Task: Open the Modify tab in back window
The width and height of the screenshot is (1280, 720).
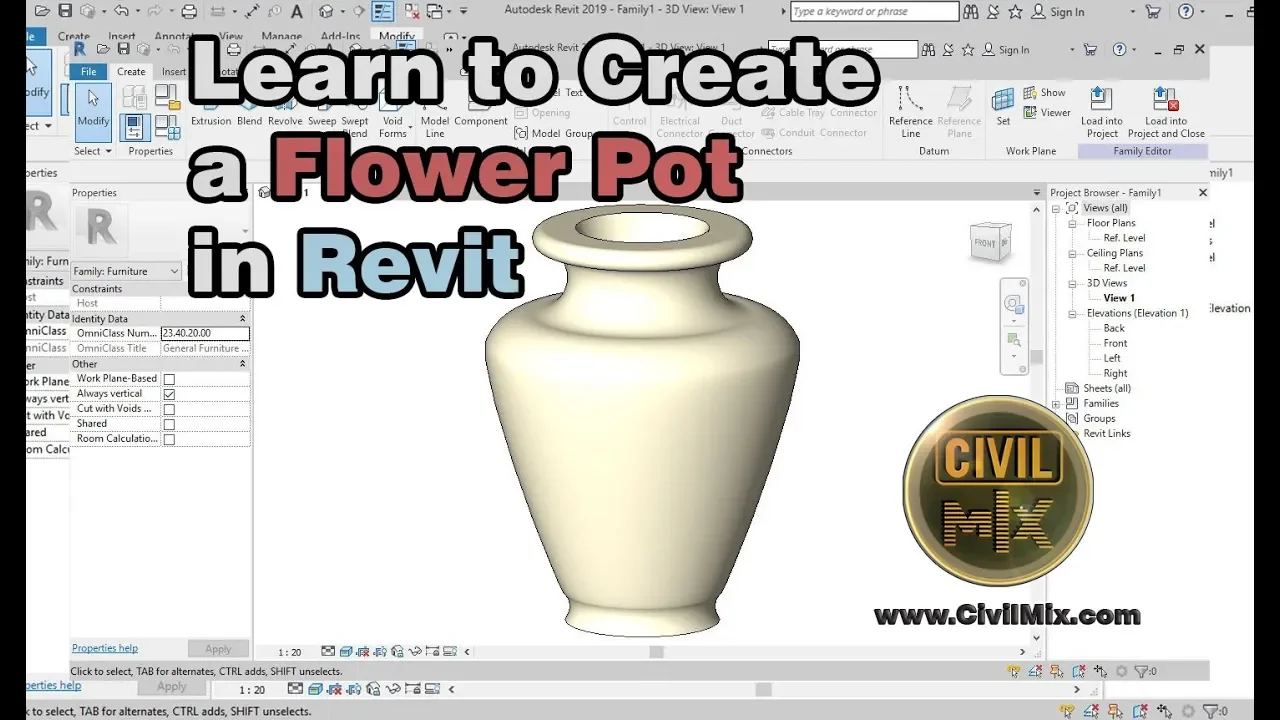Action: [x=397, y=37]
